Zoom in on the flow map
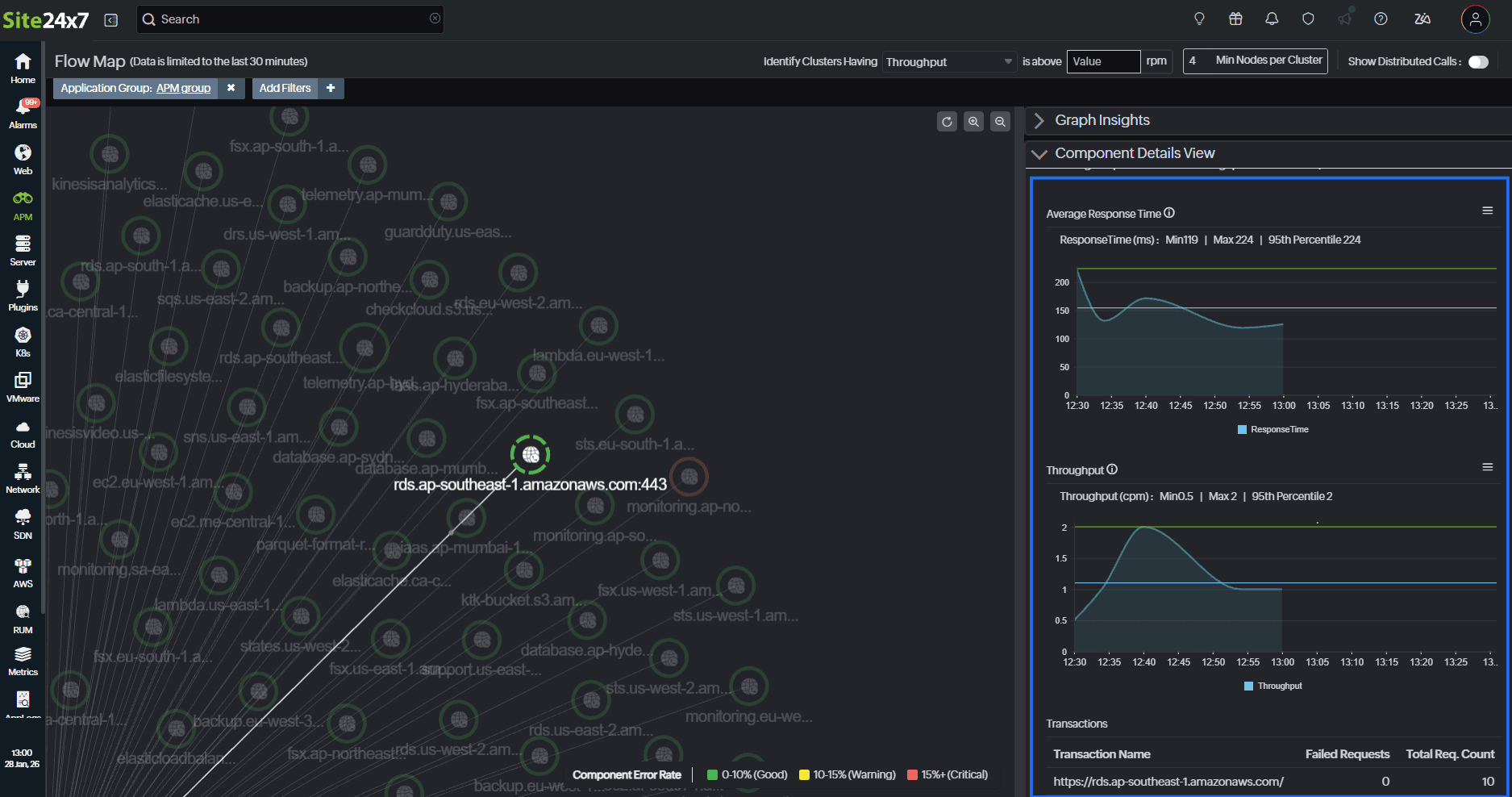This screenshot has width=1512, height=797. tap(973, 122)
